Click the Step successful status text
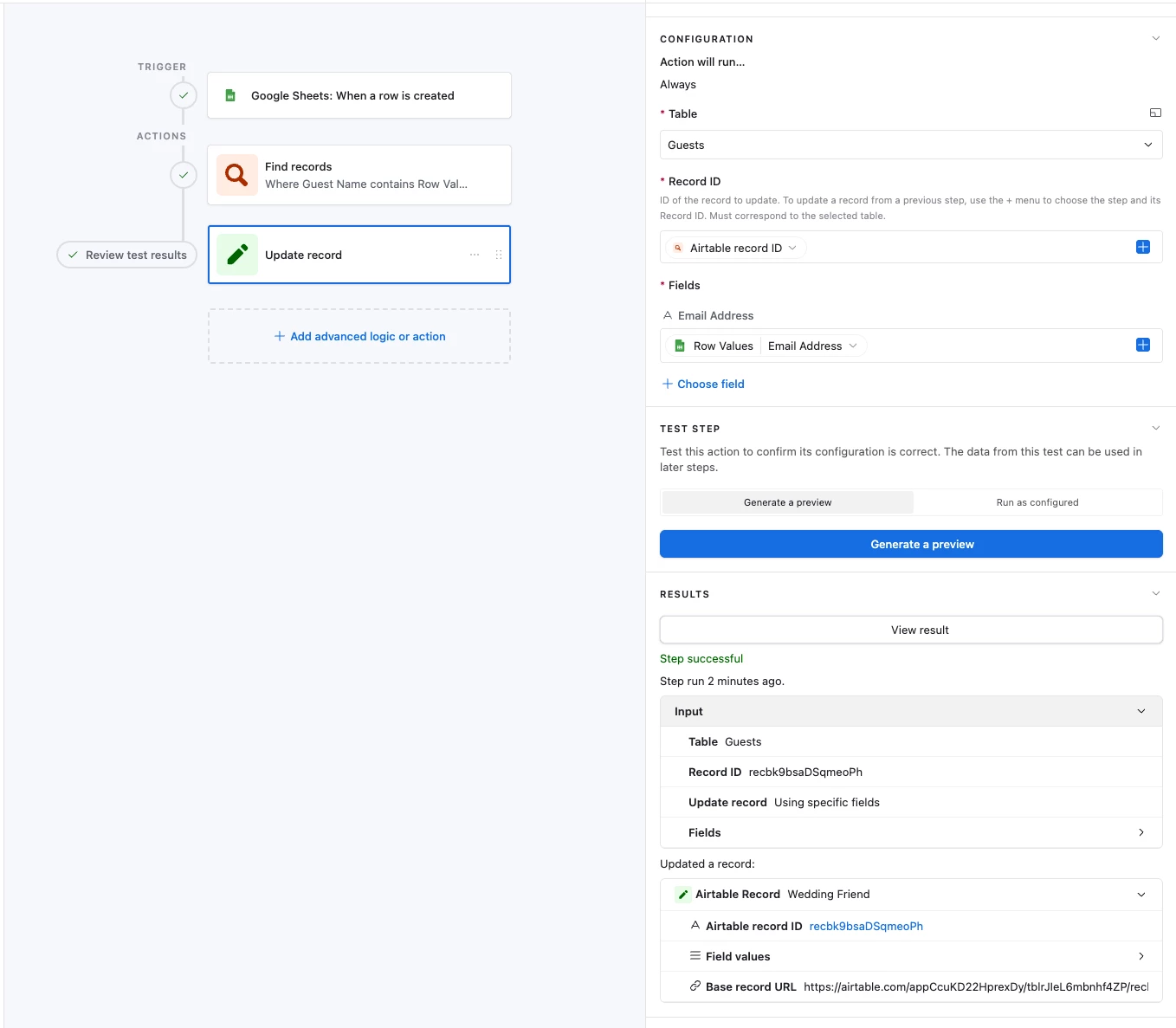Image resolution: width=1176 pixels, height=1028 pixels. 701,658
